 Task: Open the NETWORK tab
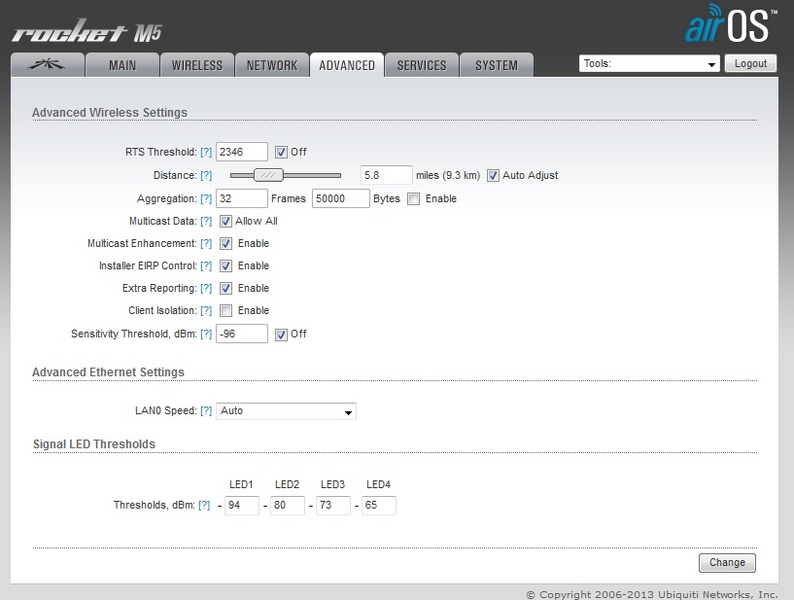[x=272, y=65]
